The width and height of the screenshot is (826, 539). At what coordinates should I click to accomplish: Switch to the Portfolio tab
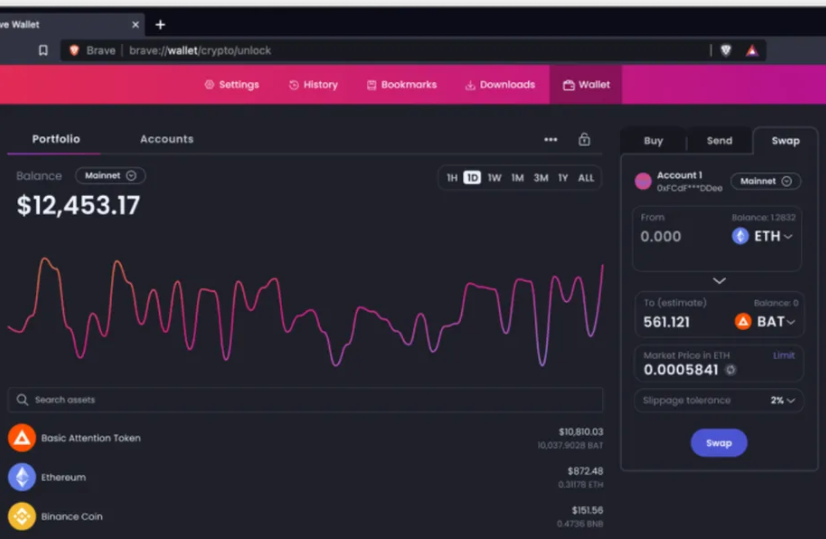tap(56, 139)
